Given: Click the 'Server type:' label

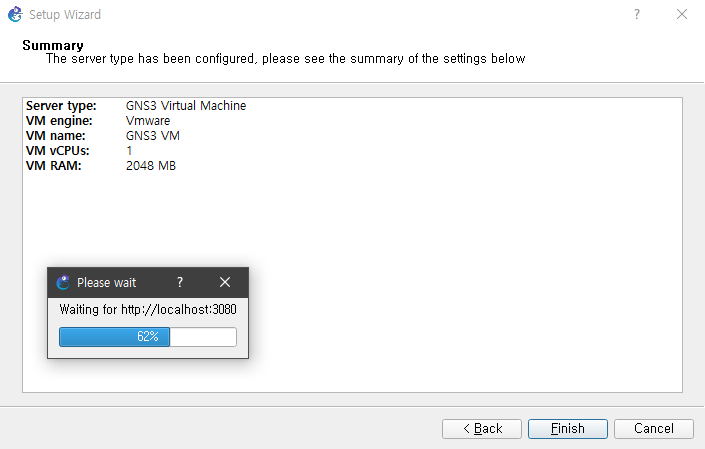Looking at the screenshot, I should tap(61, 106).
